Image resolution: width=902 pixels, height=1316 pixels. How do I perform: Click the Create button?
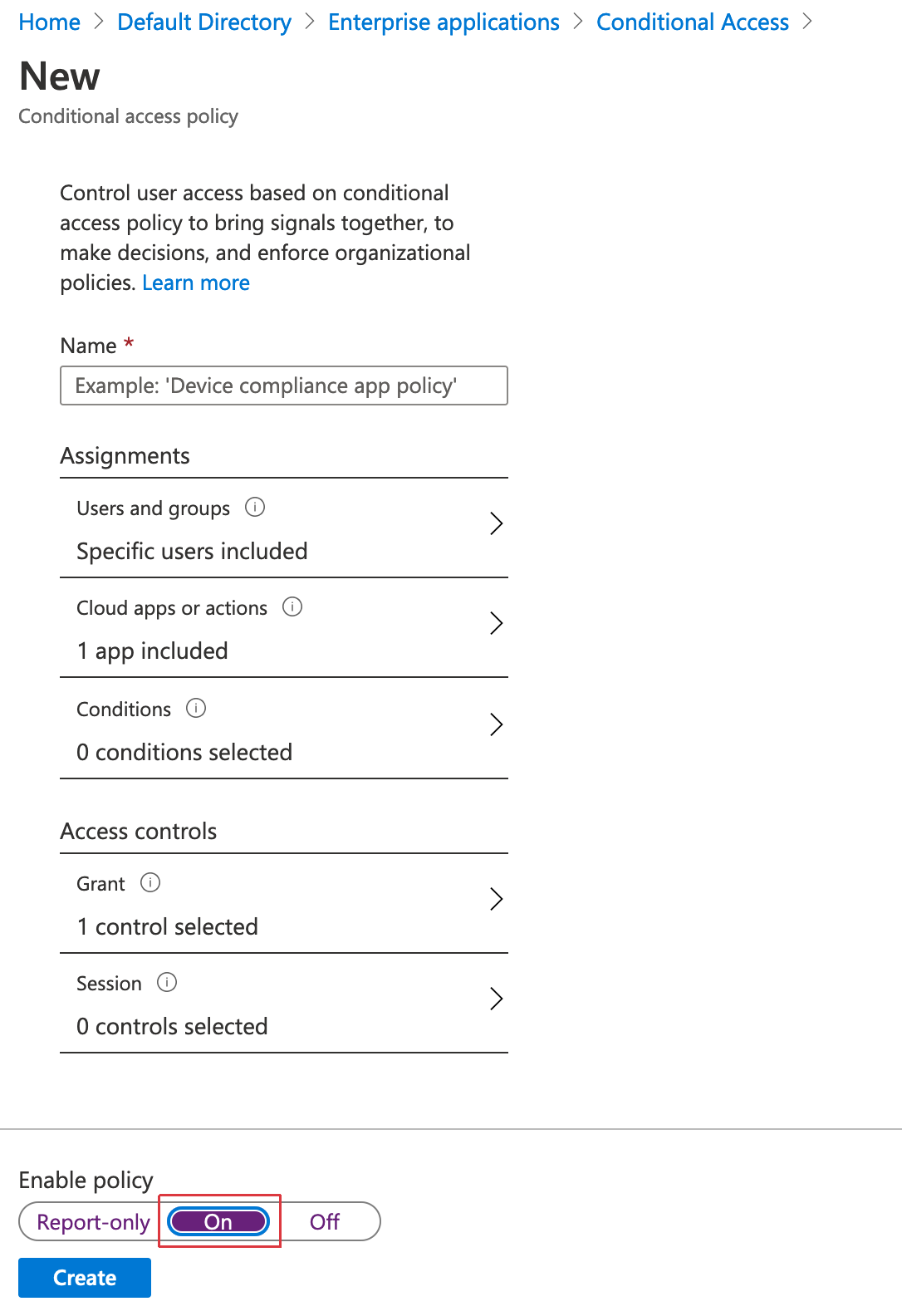click(83, 1277)
